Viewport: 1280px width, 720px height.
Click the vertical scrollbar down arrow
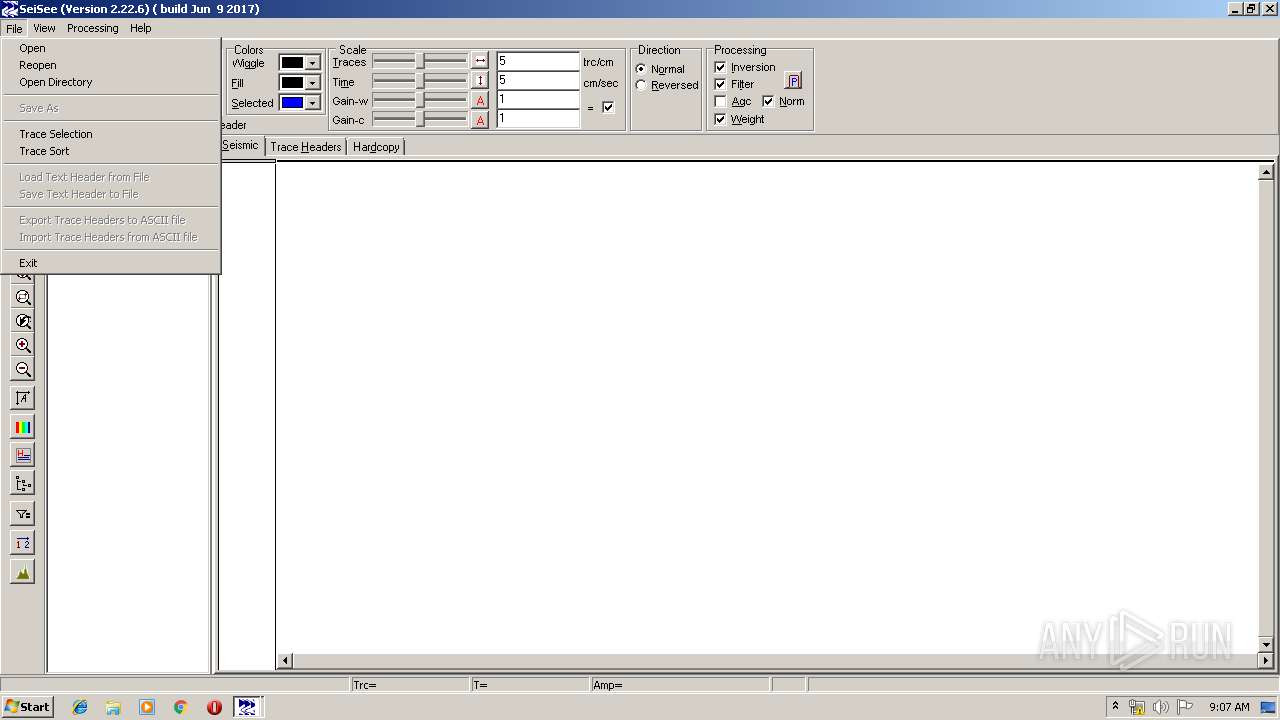1266,645
